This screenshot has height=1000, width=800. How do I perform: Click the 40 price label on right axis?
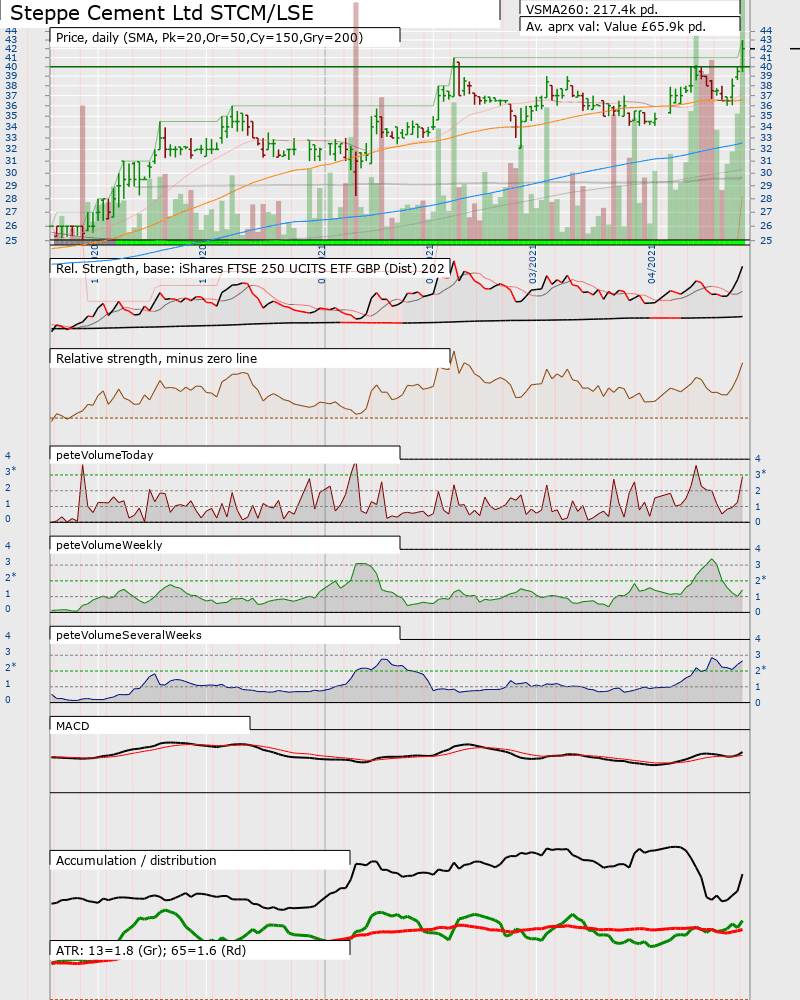tap(766, 66)
